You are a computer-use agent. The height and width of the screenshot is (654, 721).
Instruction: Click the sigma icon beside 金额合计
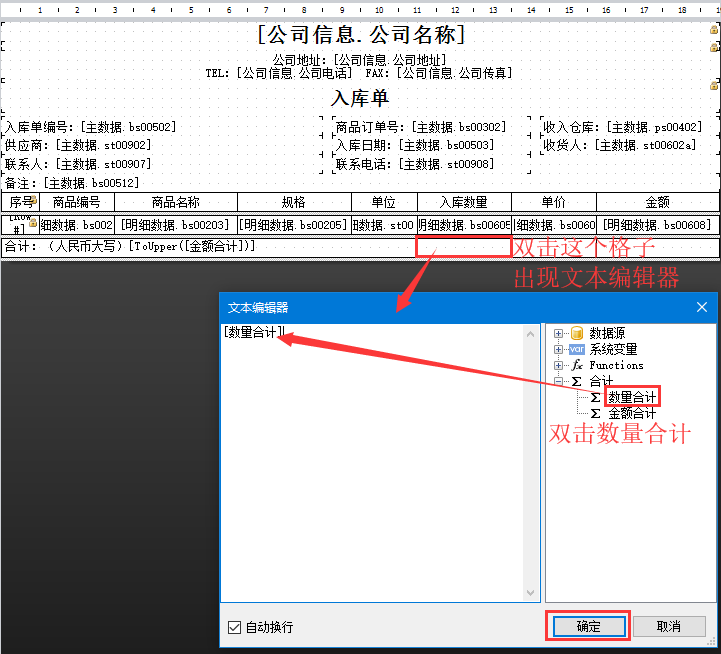pos(595,413)
